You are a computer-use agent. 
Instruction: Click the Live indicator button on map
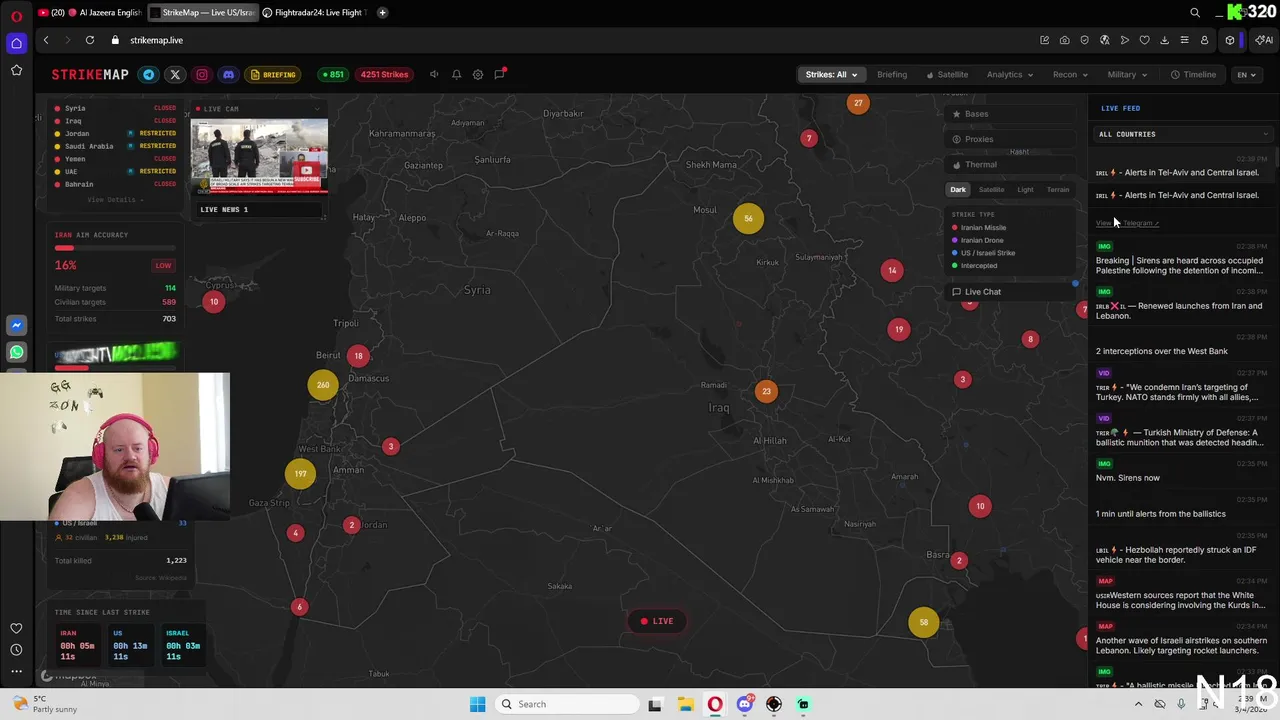pos(657,621)
